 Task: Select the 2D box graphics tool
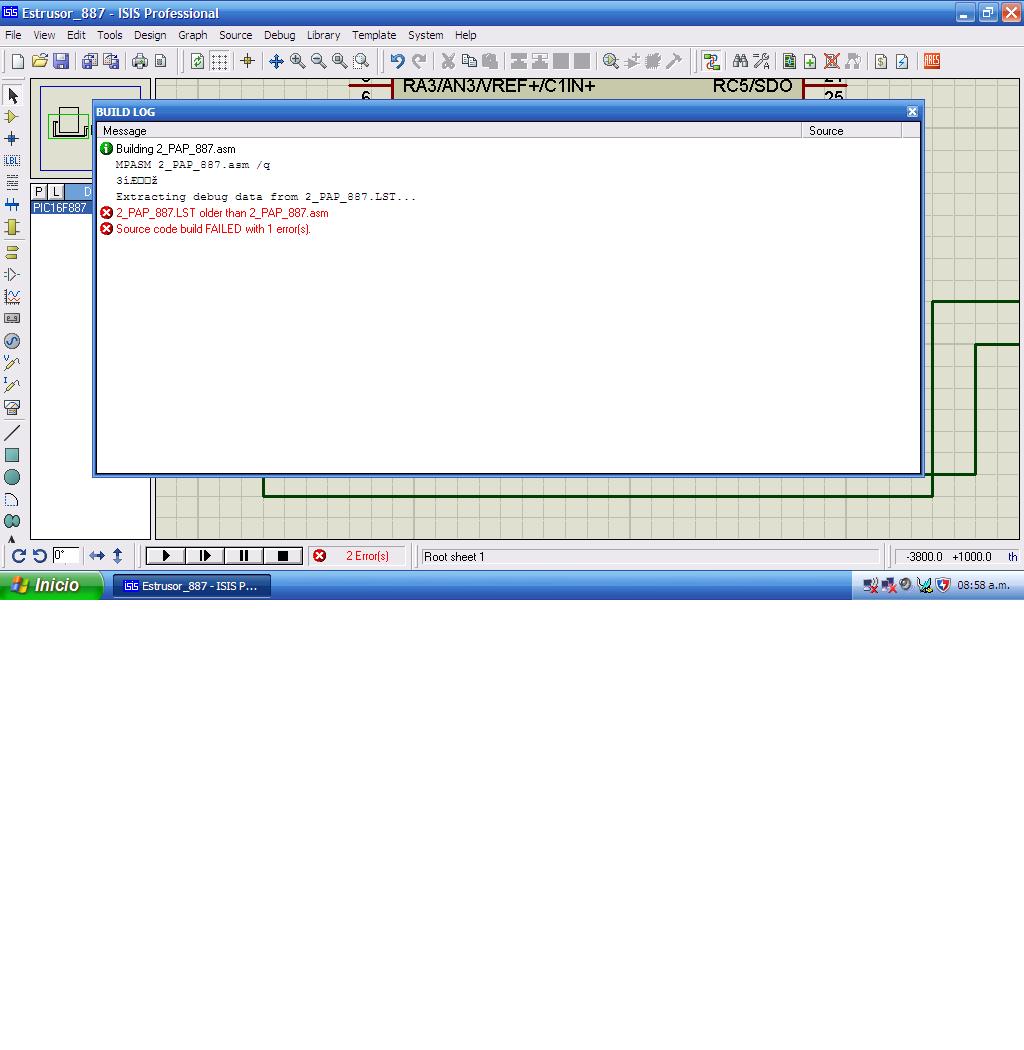[12, 455]
